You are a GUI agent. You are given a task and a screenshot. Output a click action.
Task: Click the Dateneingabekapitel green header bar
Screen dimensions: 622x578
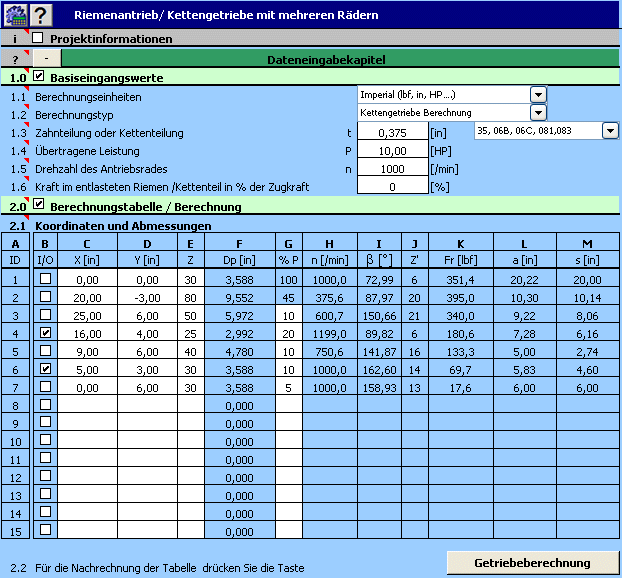coord(340,59)
